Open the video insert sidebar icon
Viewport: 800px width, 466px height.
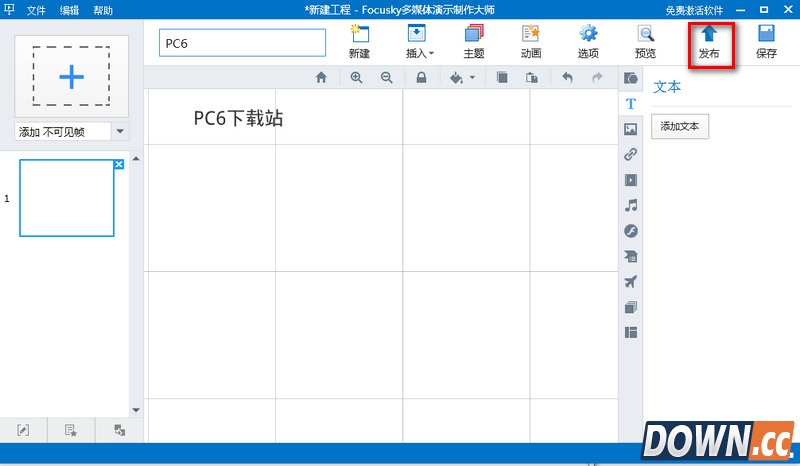coord(631,180)
